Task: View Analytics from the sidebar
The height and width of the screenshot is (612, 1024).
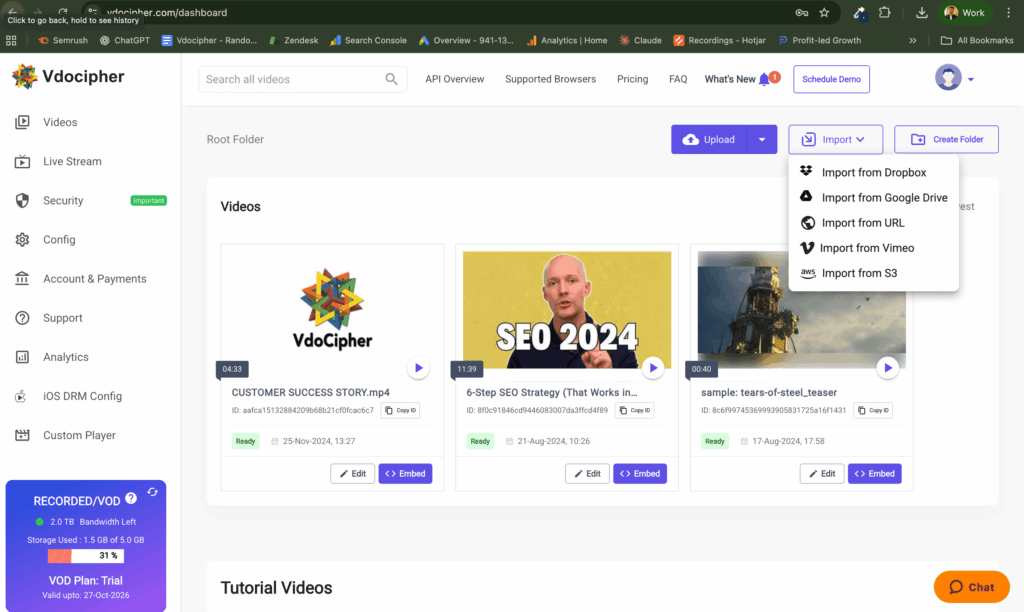Action: (65, 357)
